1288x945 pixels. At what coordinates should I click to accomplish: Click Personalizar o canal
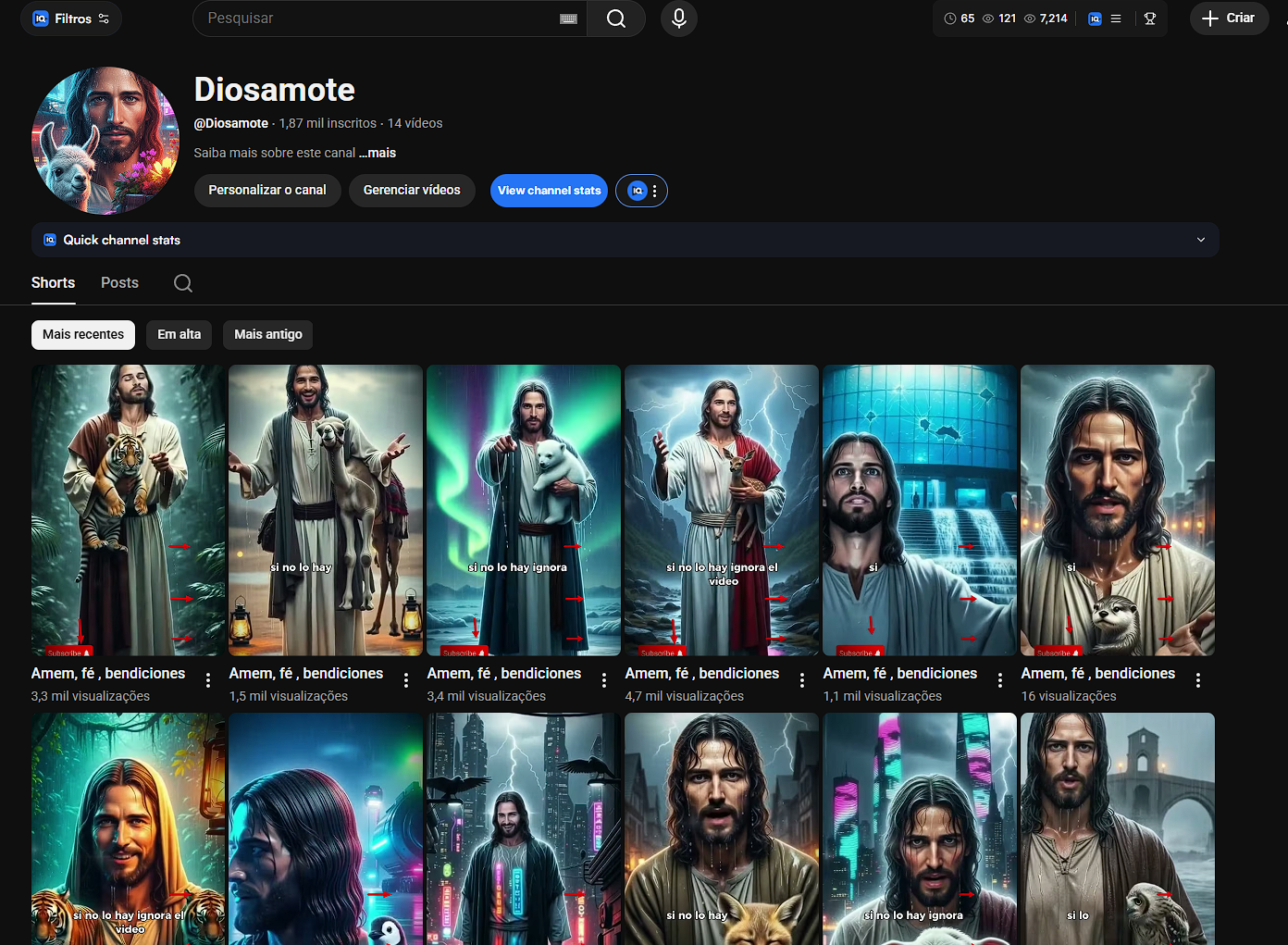point(267,191)
